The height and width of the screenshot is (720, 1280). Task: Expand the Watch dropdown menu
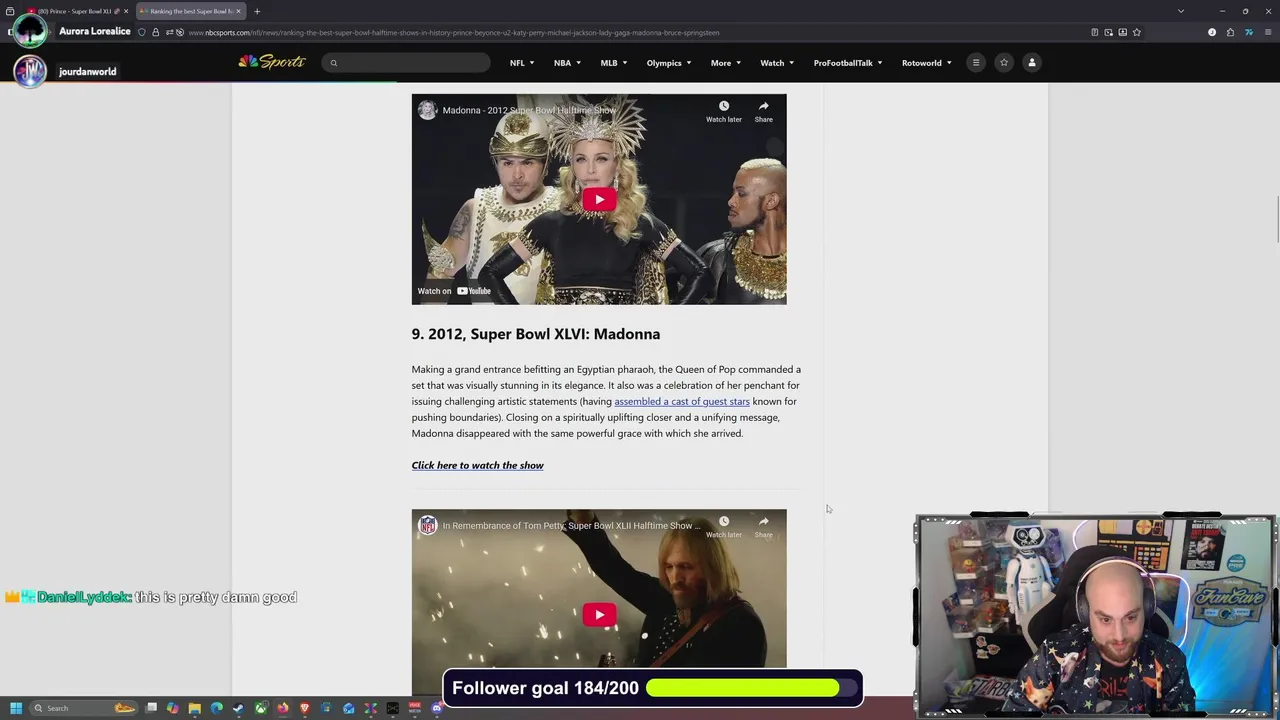pyautogui.click(x=777, y=63)
